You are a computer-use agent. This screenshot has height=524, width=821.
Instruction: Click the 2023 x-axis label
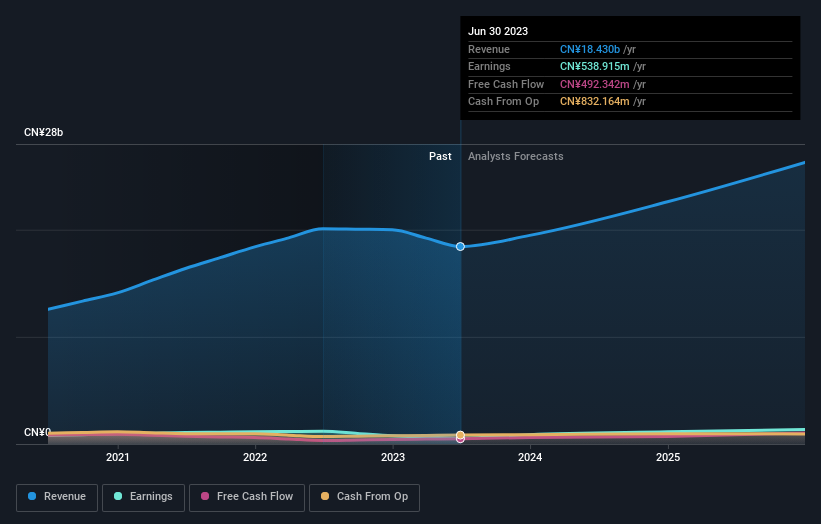[393, 457]
